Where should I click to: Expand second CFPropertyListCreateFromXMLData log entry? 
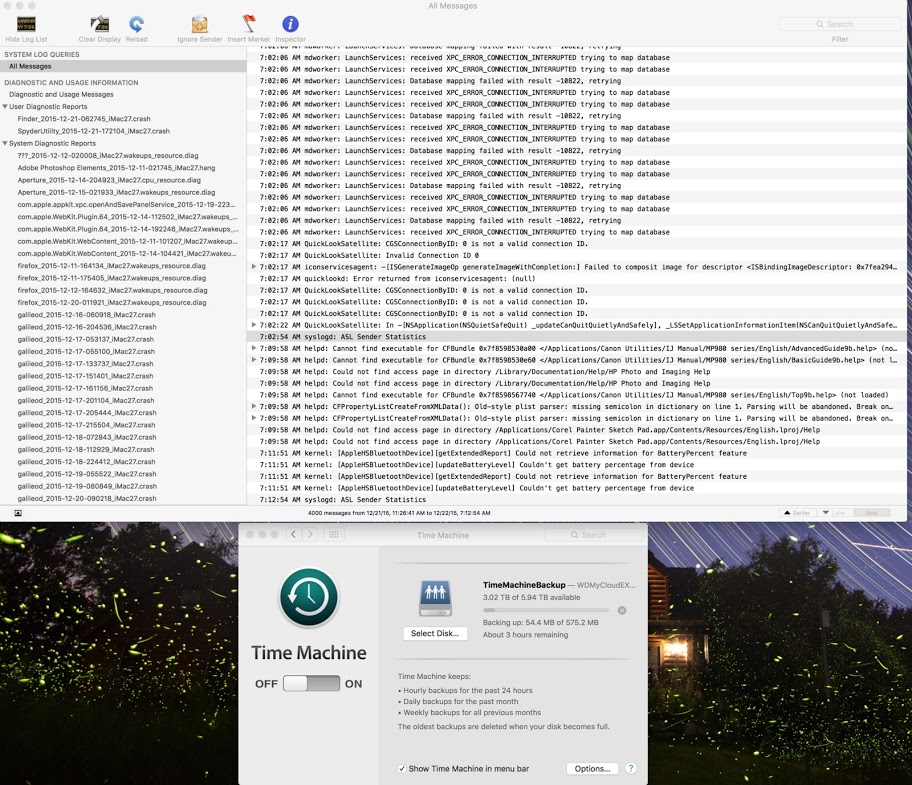tap(254, 418)
